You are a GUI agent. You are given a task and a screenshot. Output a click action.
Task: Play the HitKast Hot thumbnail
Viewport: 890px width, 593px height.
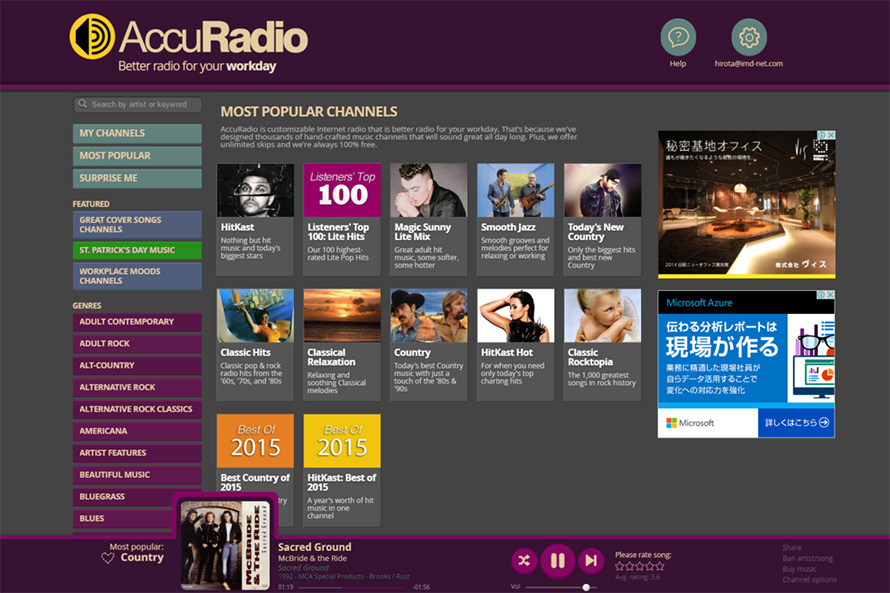[515, 316]
